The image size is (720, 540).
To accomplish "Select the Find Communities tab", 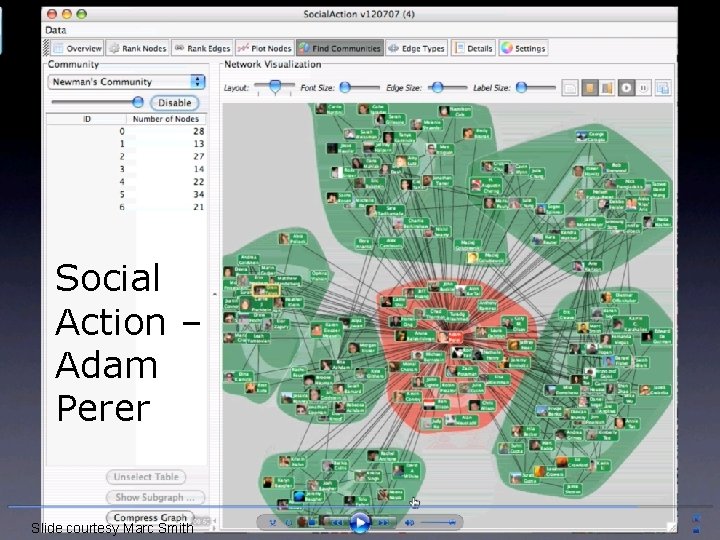I will click(x=340, y=48).
